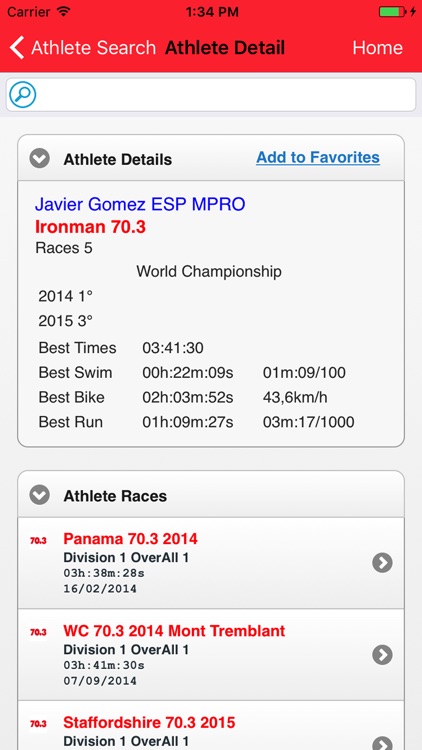Collapse the Athlete Details section chevron
Image resolution: width=422 pixels, height=750 pixels.
click(x=39, y=158)
